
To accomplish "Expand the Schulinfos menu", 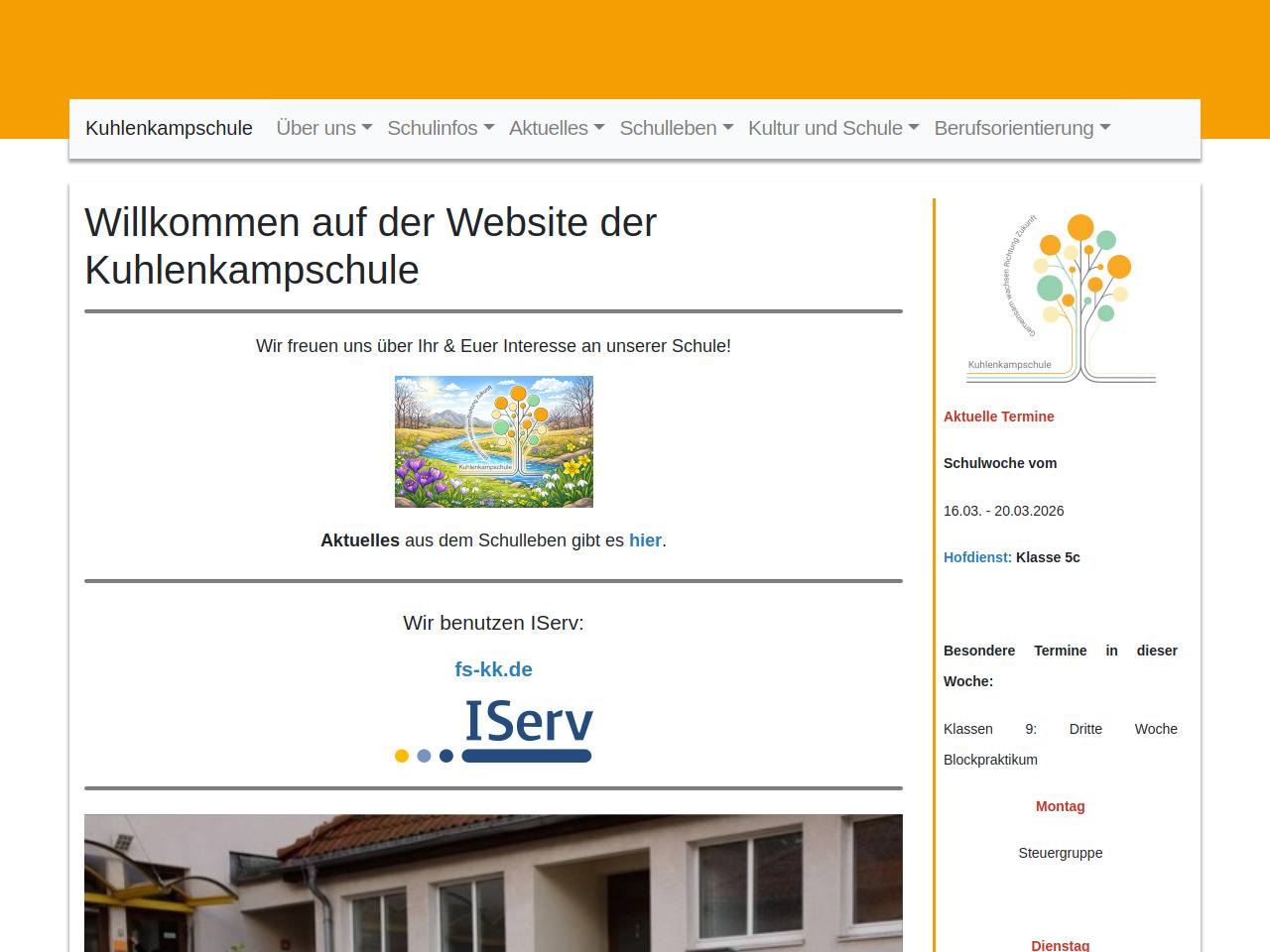I will pyautogui.click(x=440, y=128).
